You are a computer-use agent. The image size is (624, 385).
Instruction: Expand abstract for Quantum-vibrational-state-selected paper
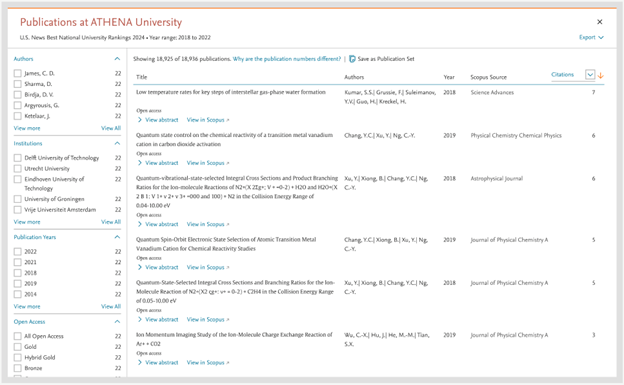(x=158, y=224)
